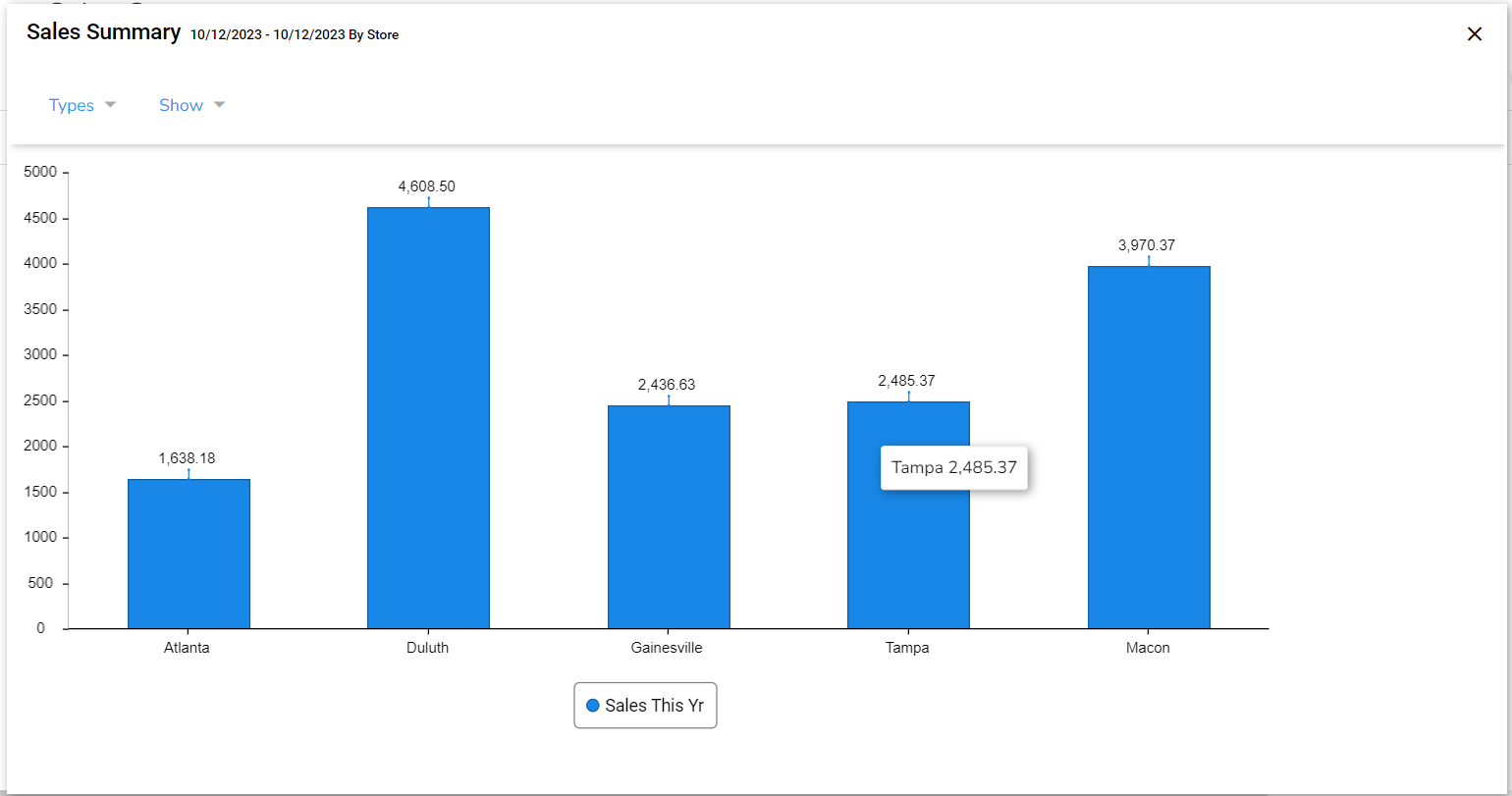Close the Sales Summary dialog

[1474, 34]
